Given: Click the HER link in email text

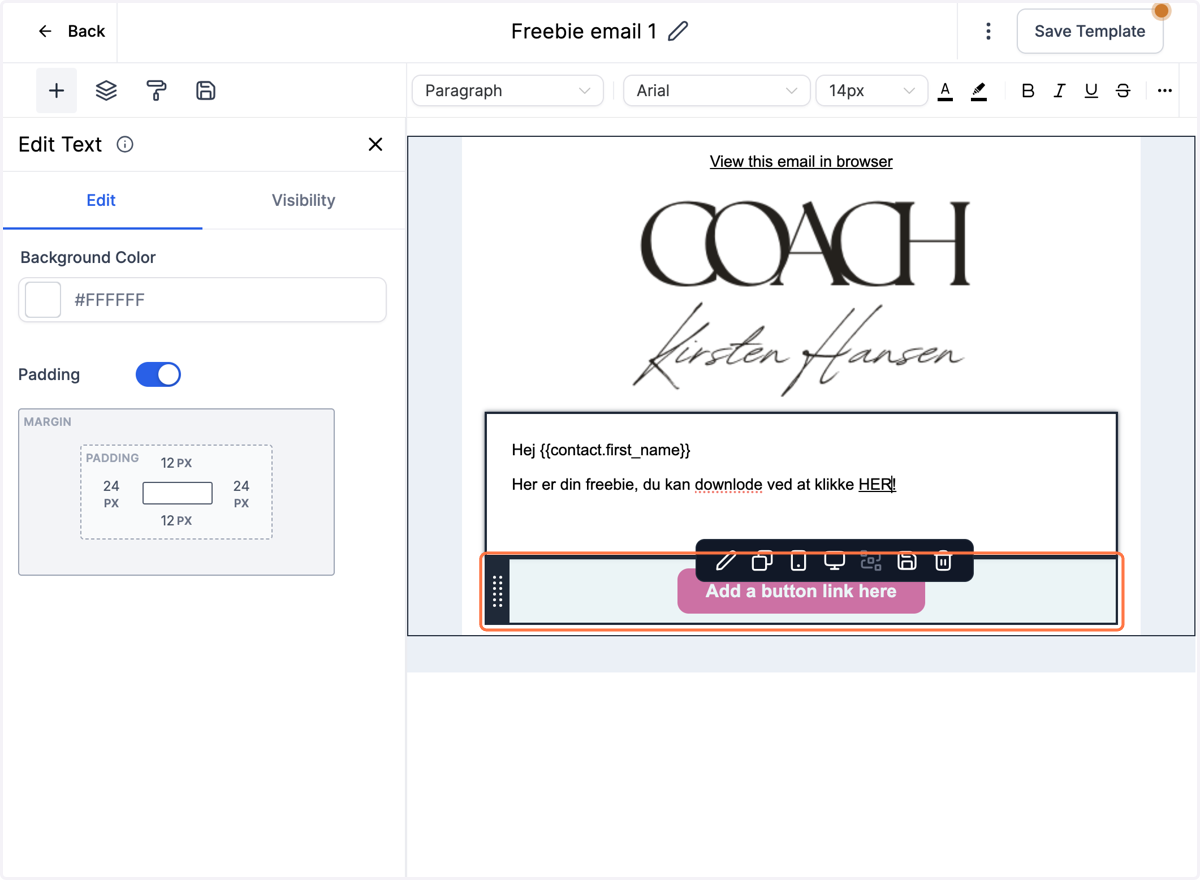Looking at the screenshot, I should [875, 484].
